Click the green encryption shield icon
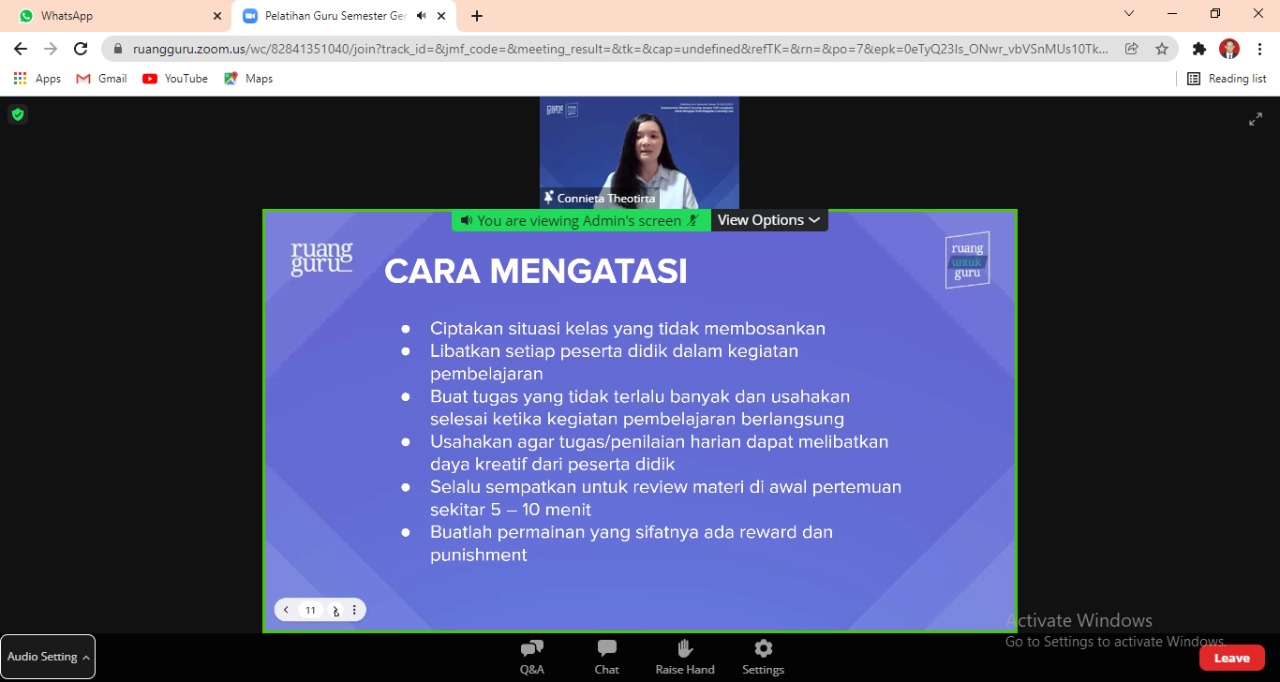 [18, 115]
